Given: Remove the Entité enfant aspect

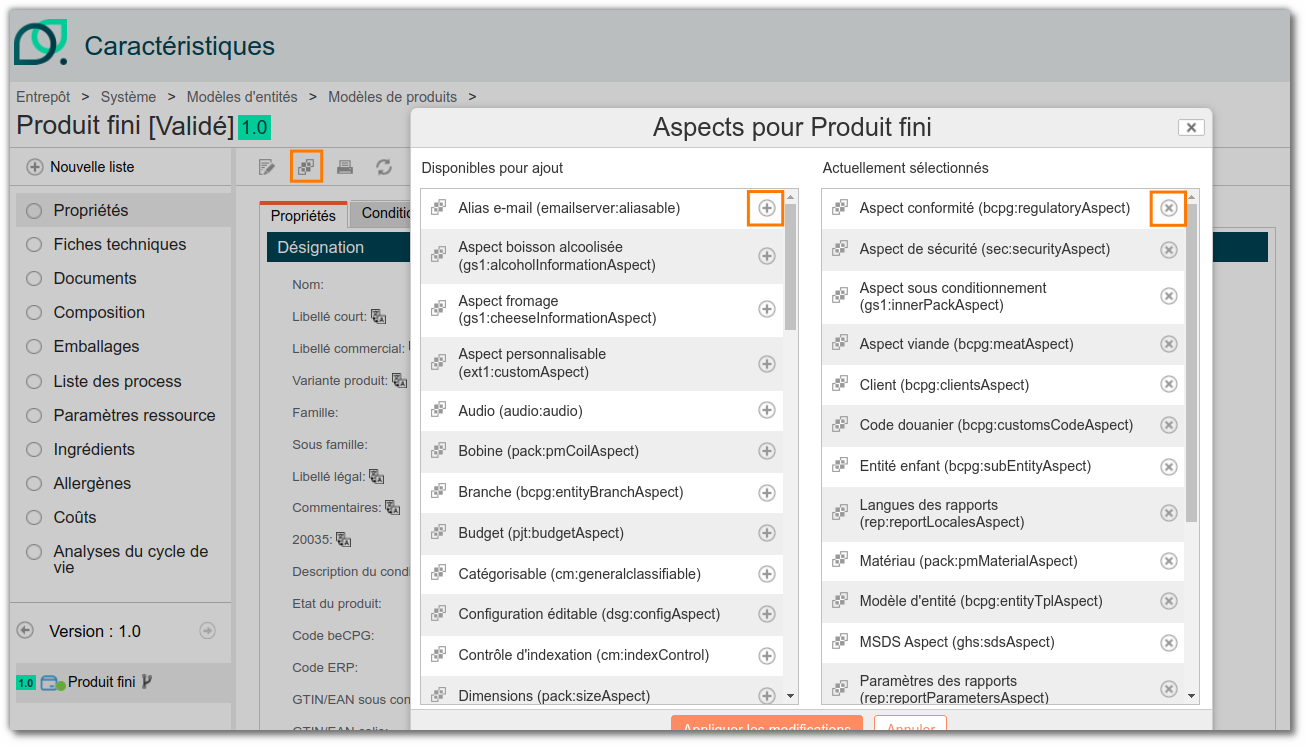Looking at the screenshot, I should 1168,466.
